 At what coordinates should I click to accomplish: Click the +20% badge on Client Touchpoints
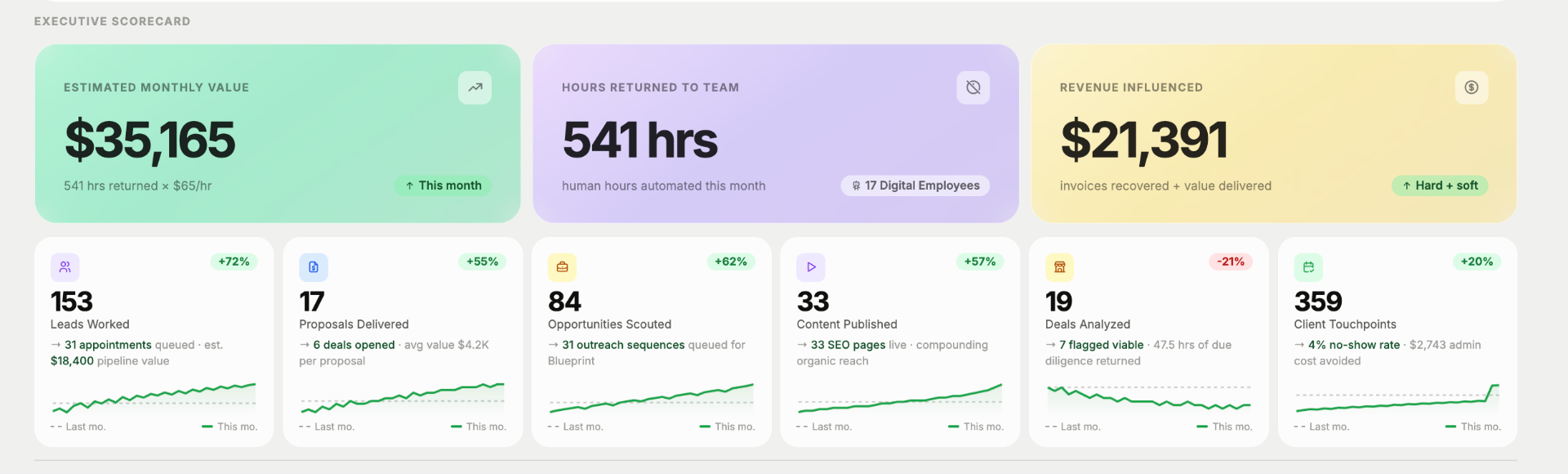[x=1477, y=262]
